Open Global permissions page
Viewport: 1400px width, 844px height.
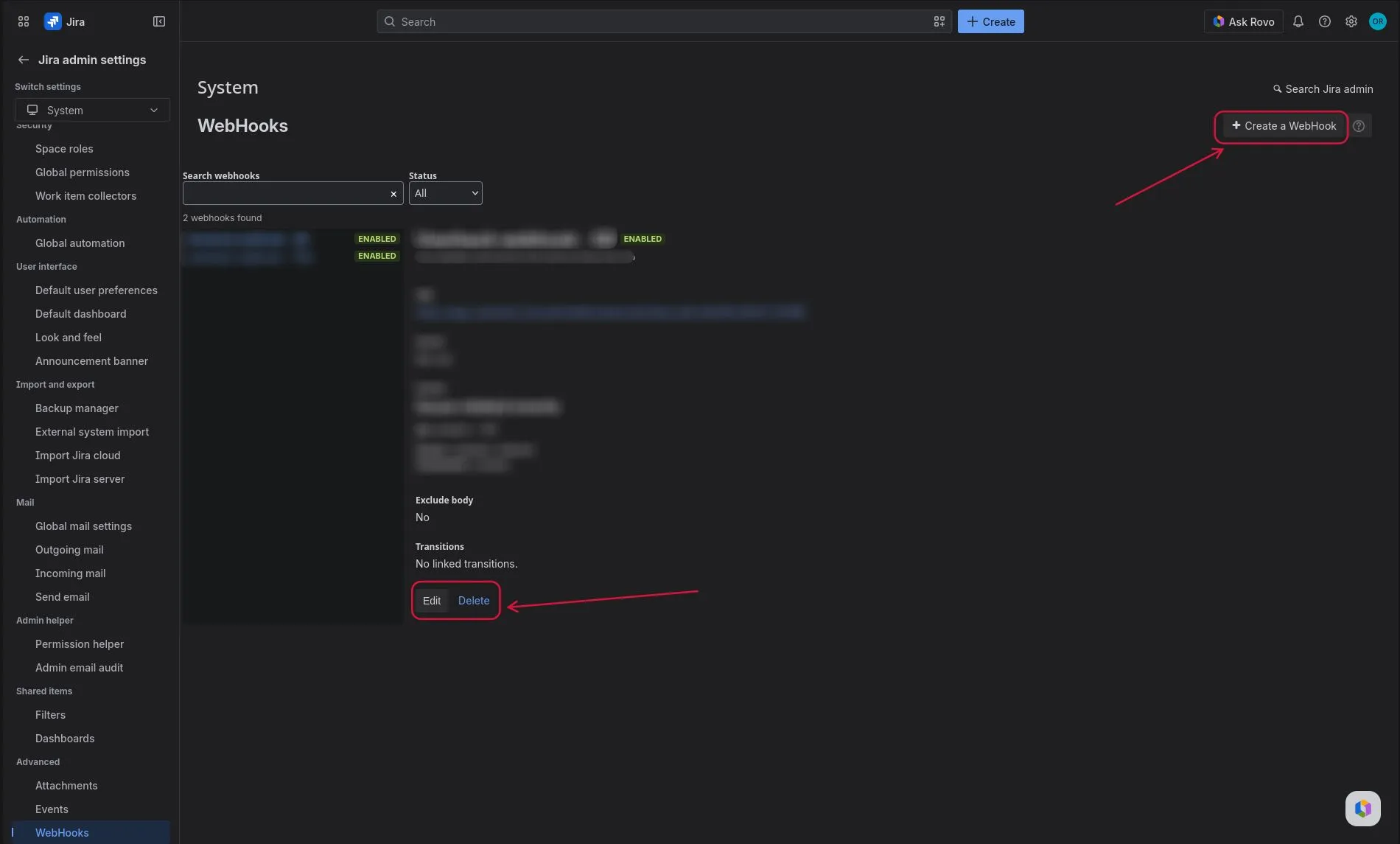point(83,172)
